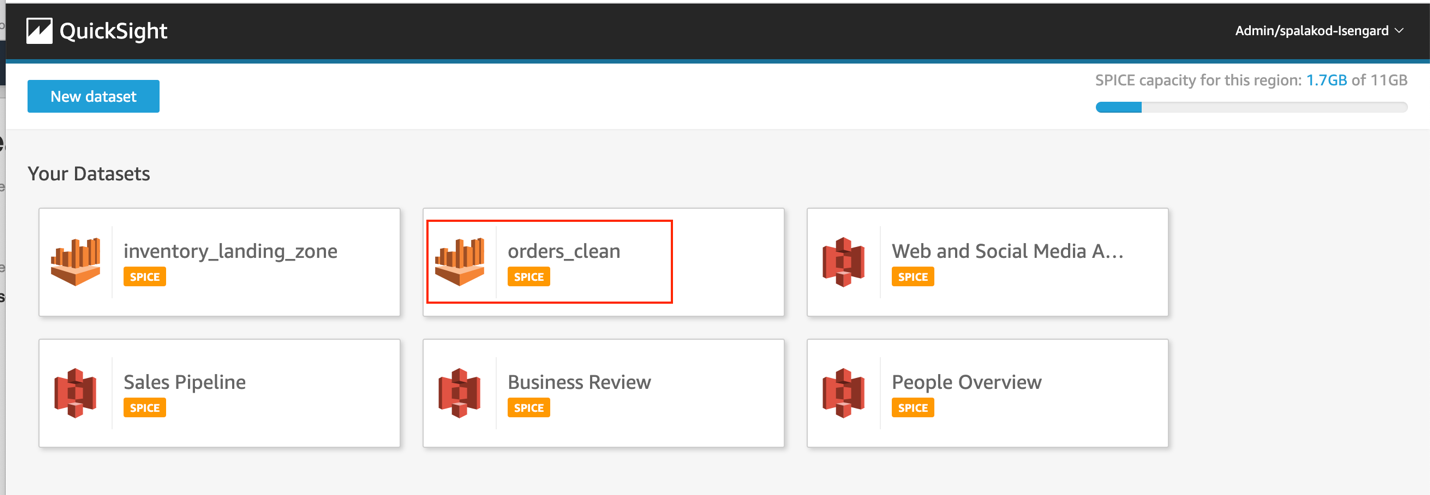Click the Athena icon on orders_clean card
The height and width of the screenshot is (495, 1430).
[x=460, y=262]
